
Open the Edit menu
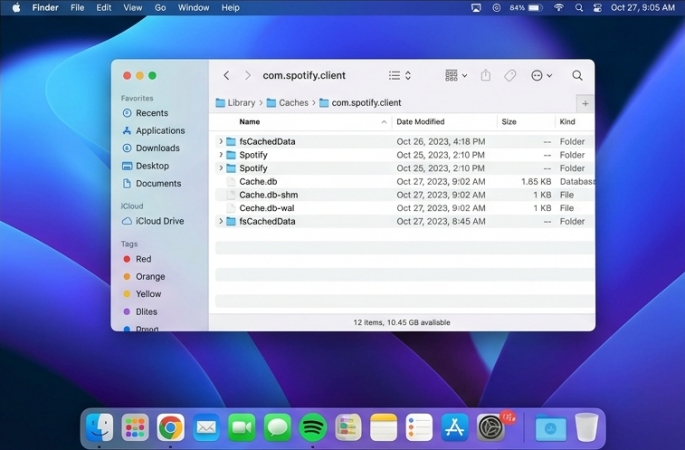[104, 8]
